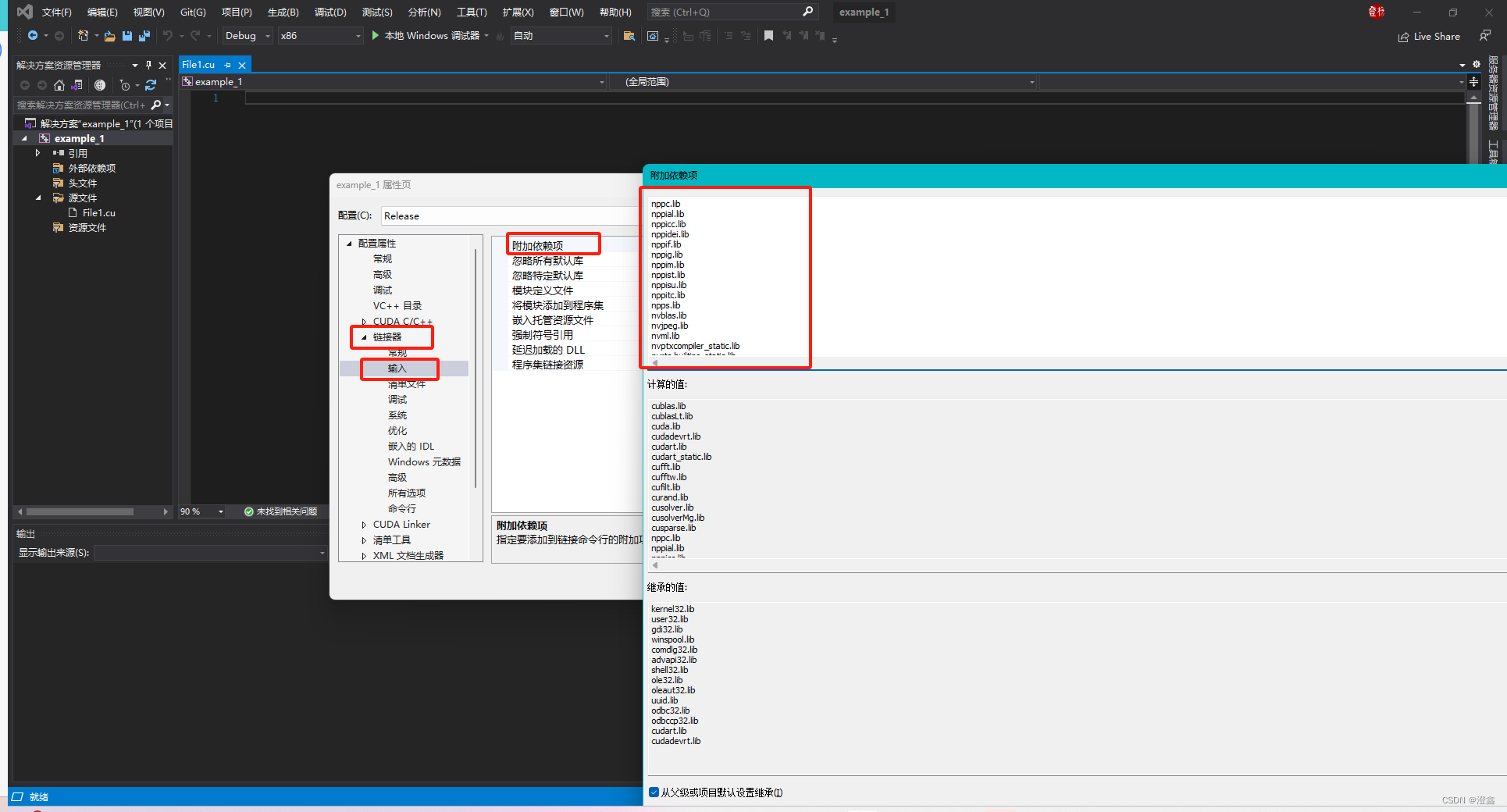Click the Undo icon

[167, 36]
